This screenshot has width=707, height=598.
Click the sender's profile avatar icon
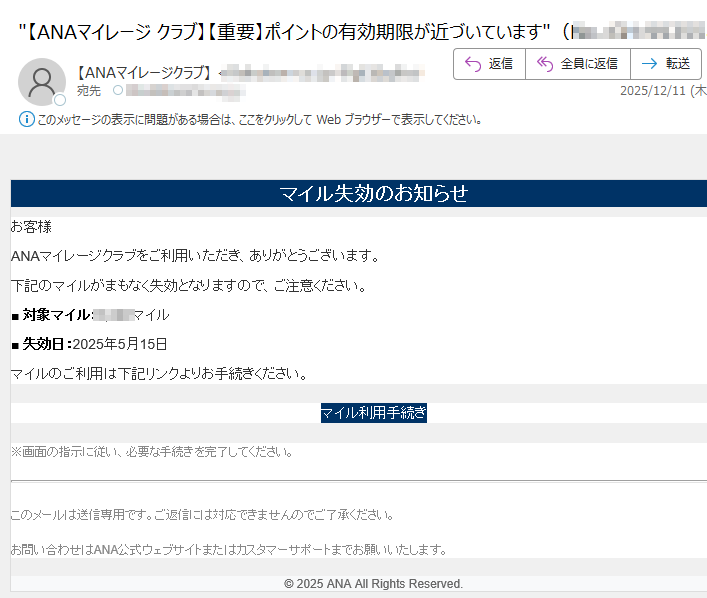[41, 82]
